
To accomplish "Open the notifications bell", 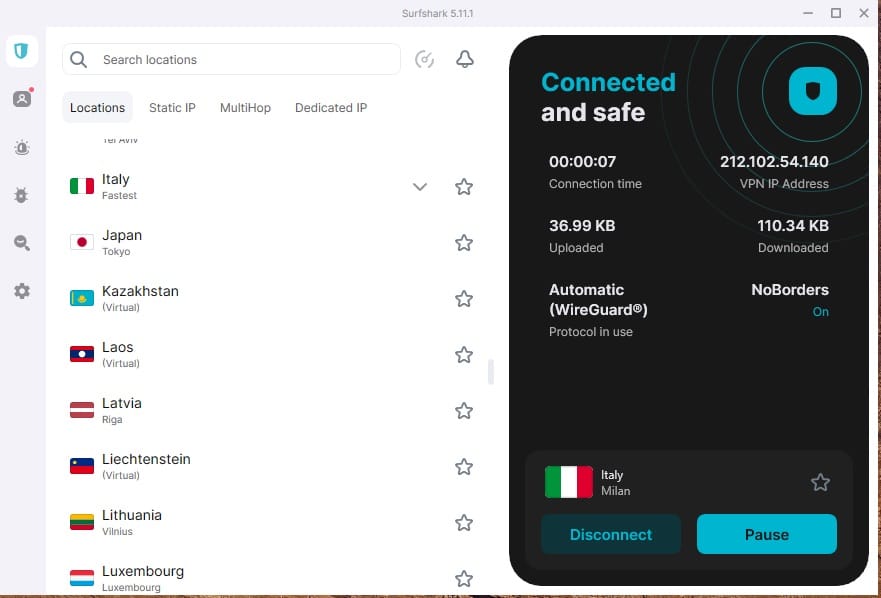I will [465, 59].
